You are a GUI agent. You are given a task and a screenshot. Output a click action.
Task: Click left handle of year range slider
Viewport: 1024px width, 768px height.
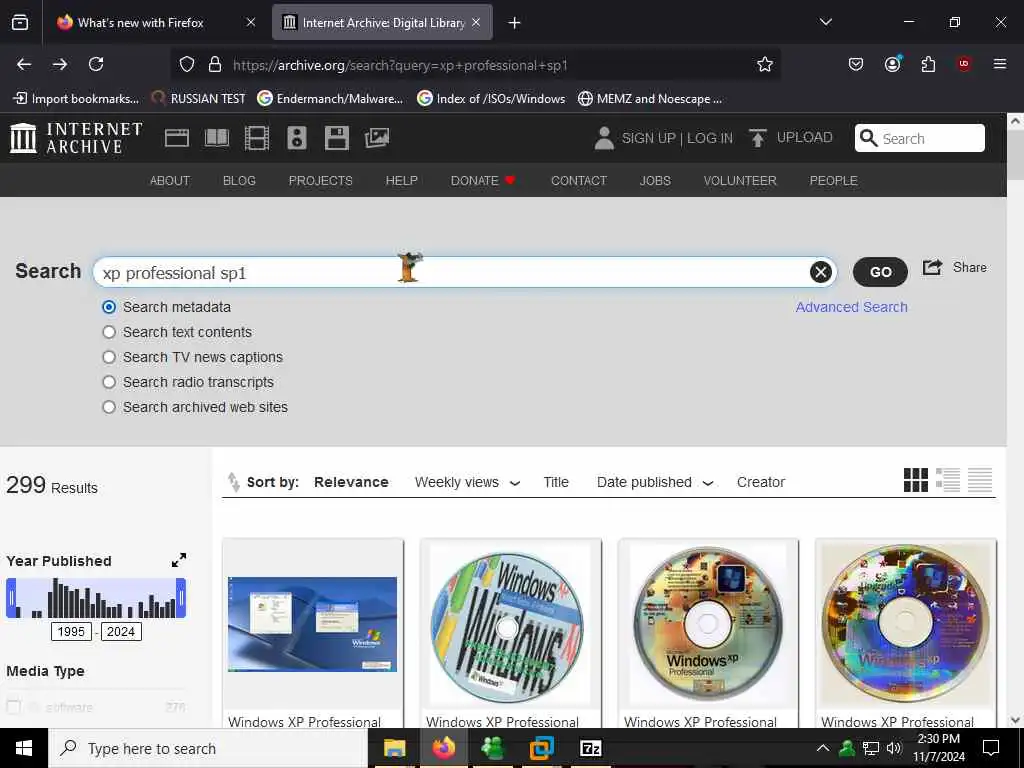(x=11, y=598)
